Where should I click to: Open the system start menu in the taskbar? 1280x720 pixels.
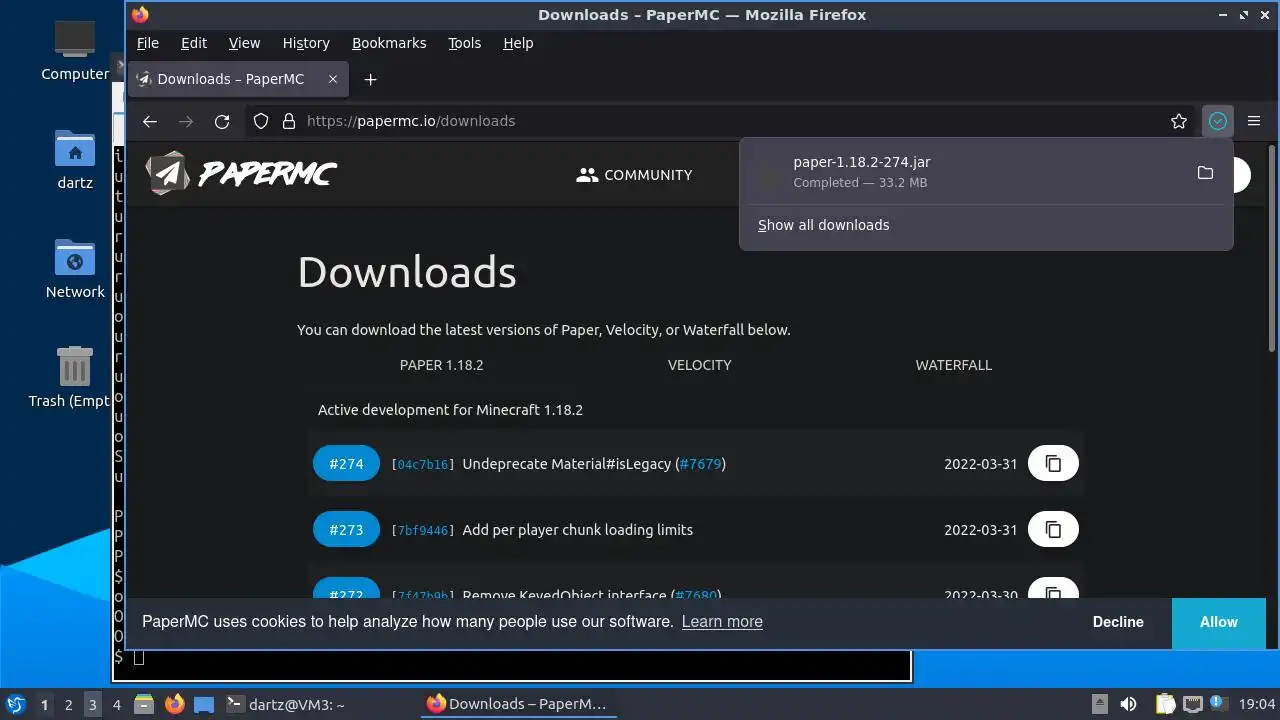point(16,704)
